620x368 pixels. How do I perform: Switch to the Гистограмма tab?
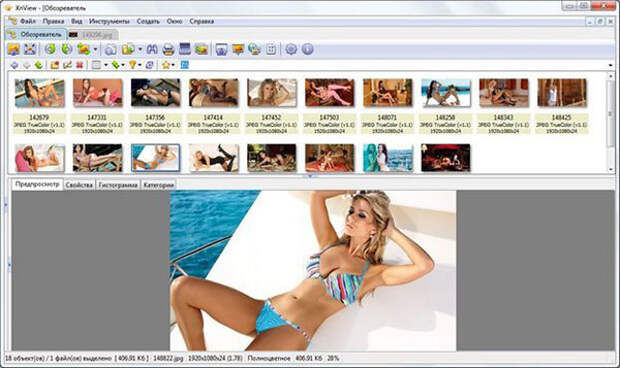tap(118, 185)
